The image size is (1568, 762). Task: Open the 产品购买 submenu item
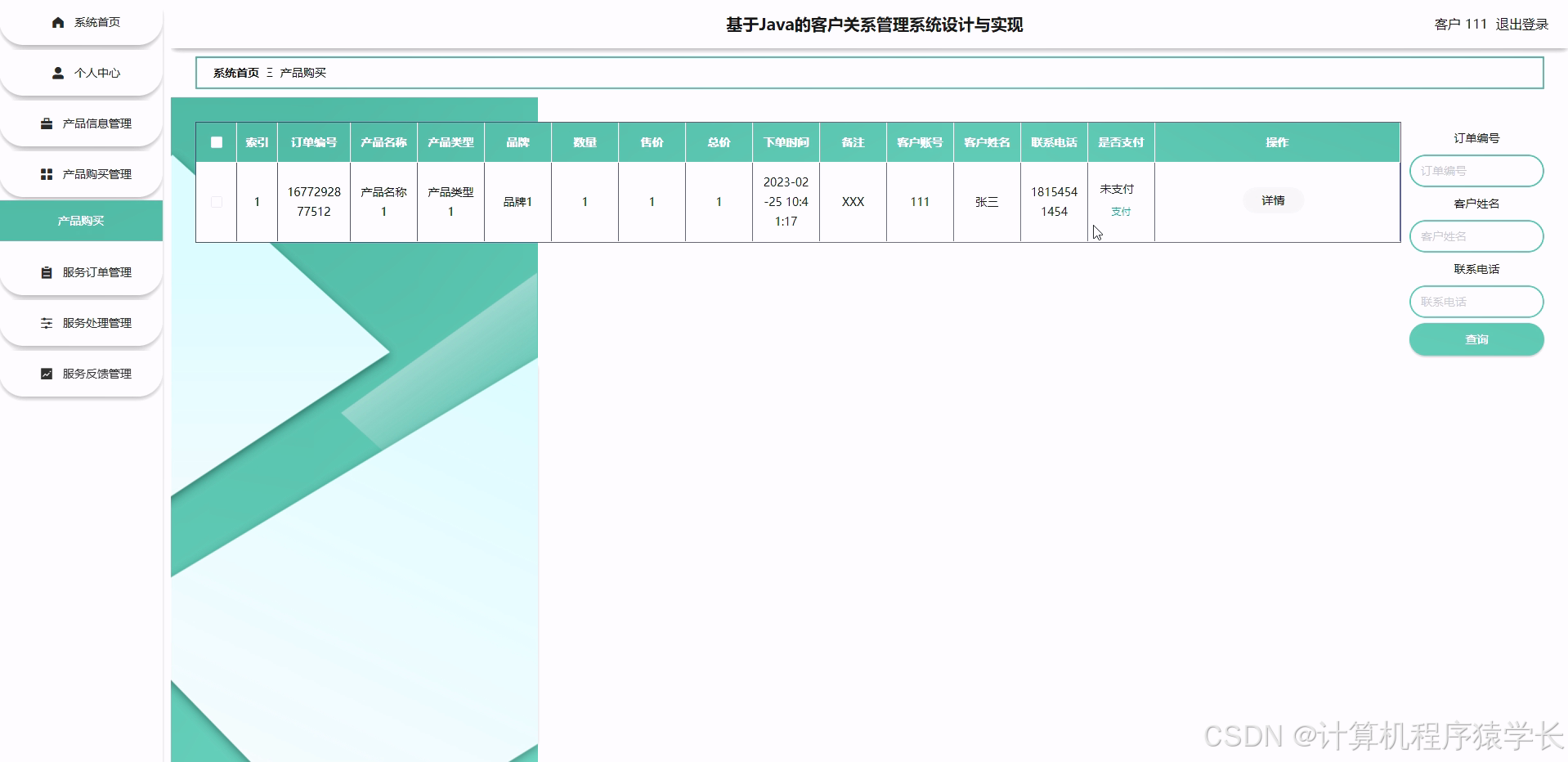[81, 221]
